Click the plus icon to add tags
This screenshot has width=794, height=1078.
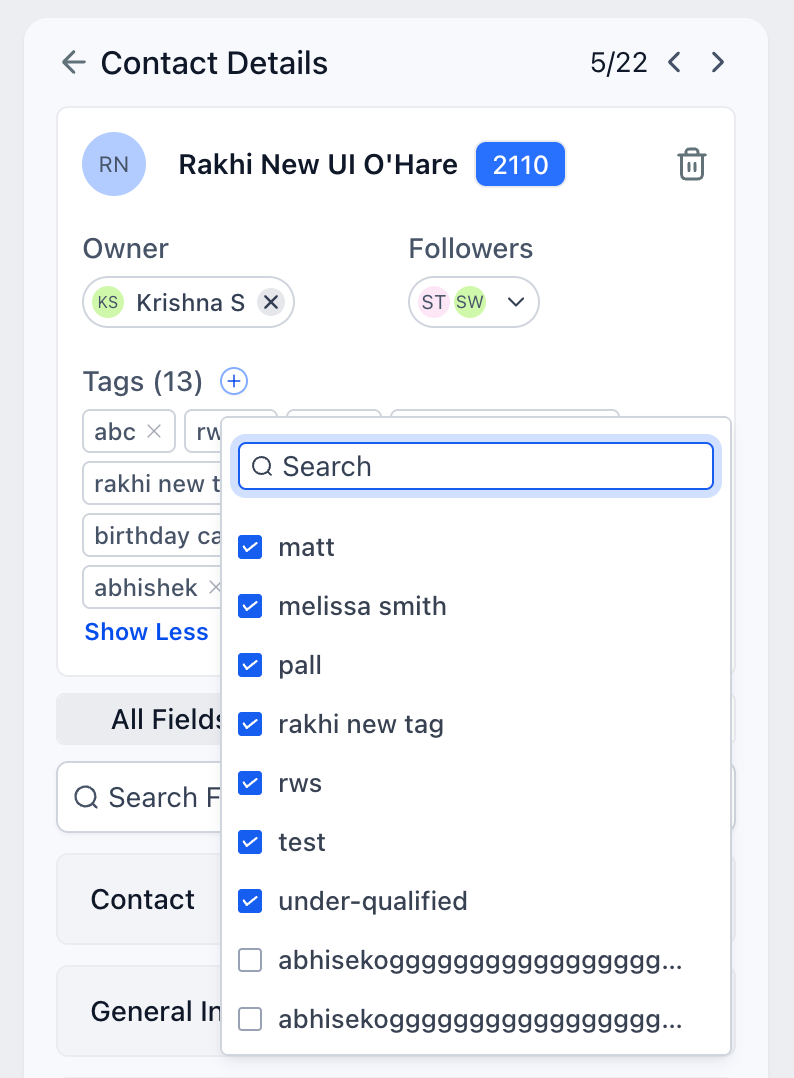pyautogui.click(x=234, y=381)
